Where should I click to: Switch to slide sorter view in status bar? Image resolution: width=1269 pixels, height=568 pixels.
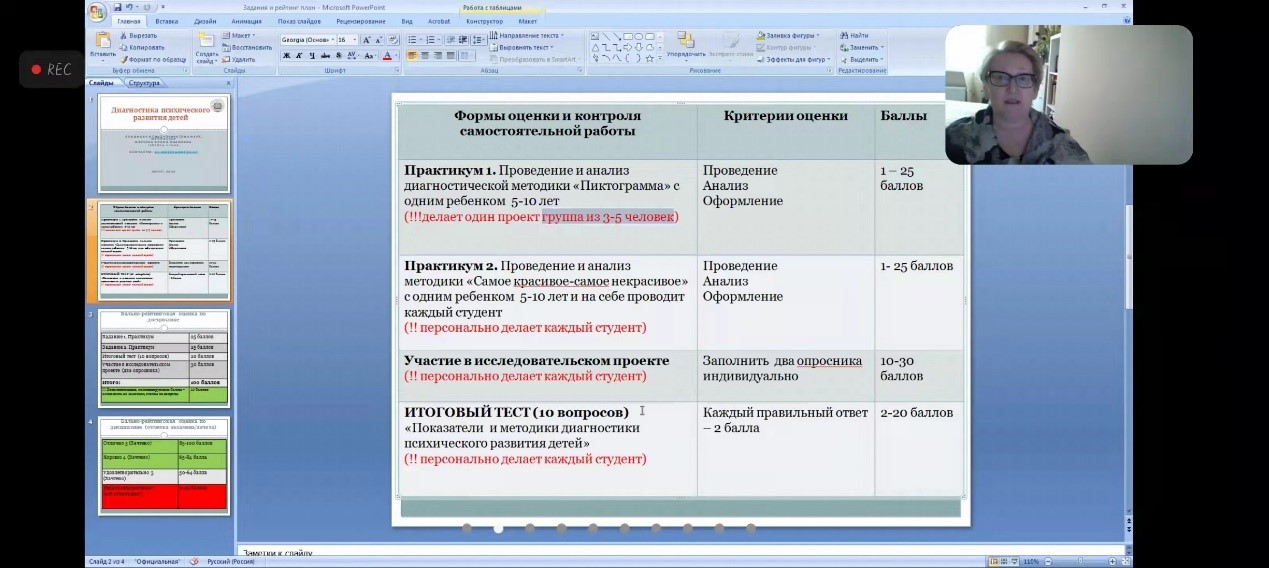click(1003, 561)
